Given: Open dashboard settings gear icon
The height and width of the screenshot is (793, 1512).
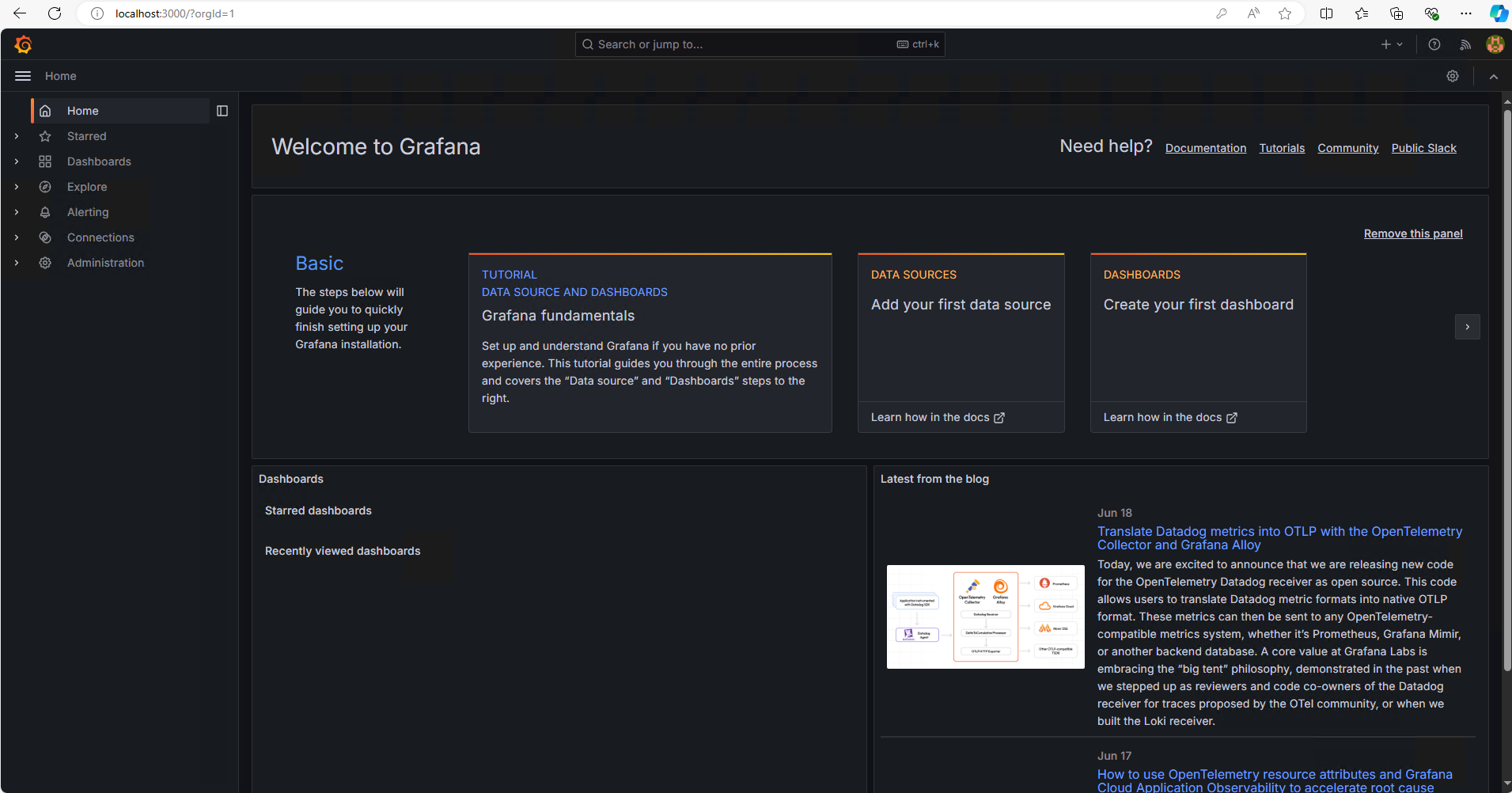Looking at the screenshot, I should click(1453, 76).
